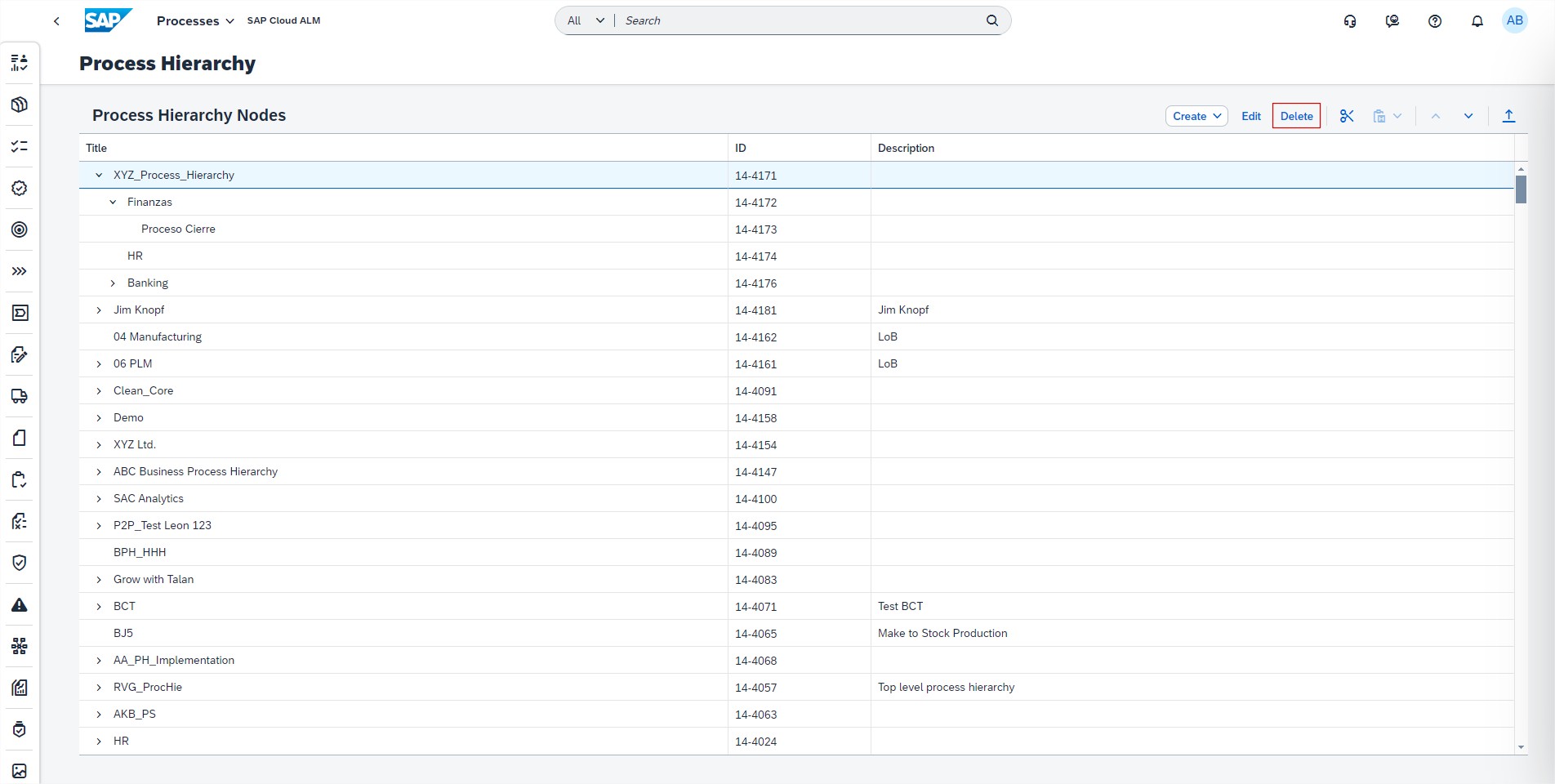Collapse the XYZ_Process_Hierarchy node

point(99,175)
